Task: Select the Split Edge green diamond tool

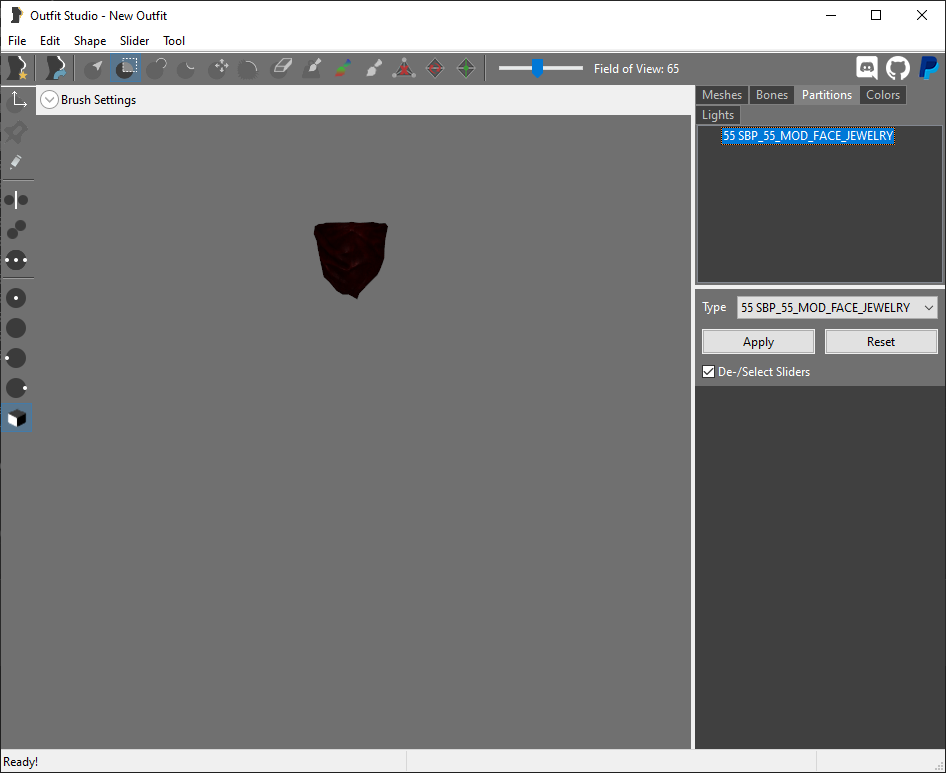Action: (x=466, y=68)
